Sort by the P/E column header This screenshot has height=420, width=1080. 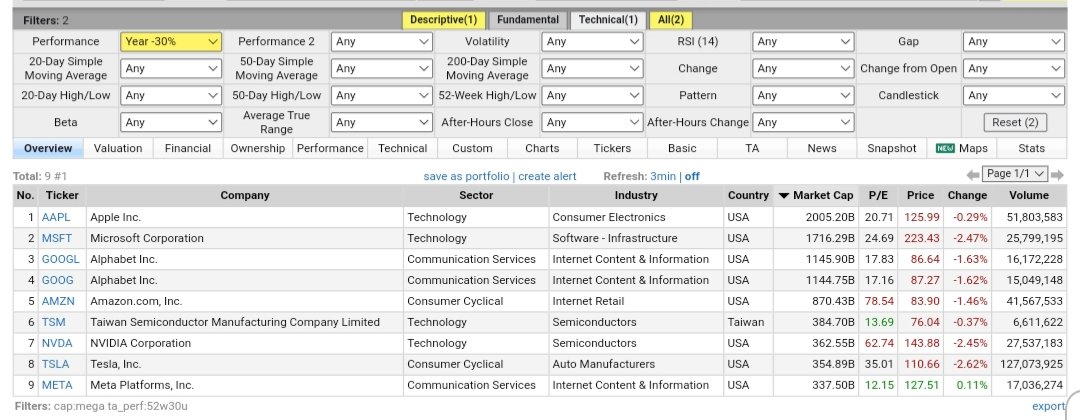point(878,196)
